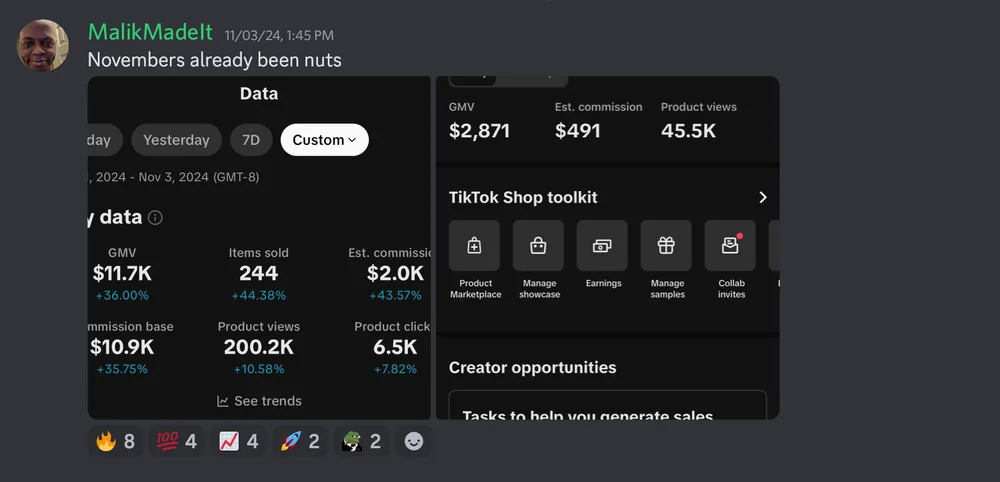This screenshot has width=1000, height=482.
Task: Click the 244 Items sold value
Action: click(259, 274)
